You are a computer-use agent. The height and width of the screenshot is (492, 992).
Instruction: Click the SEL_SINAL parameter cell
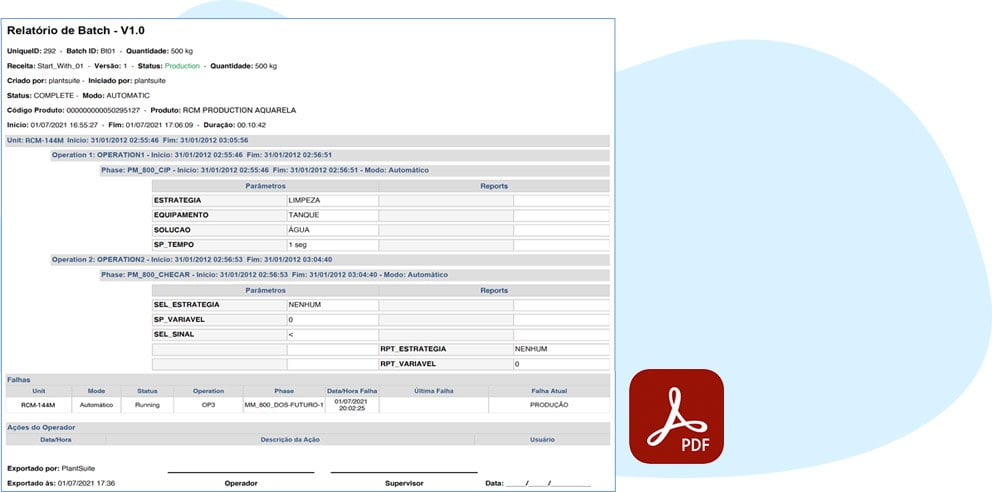[x=218, y=334]
